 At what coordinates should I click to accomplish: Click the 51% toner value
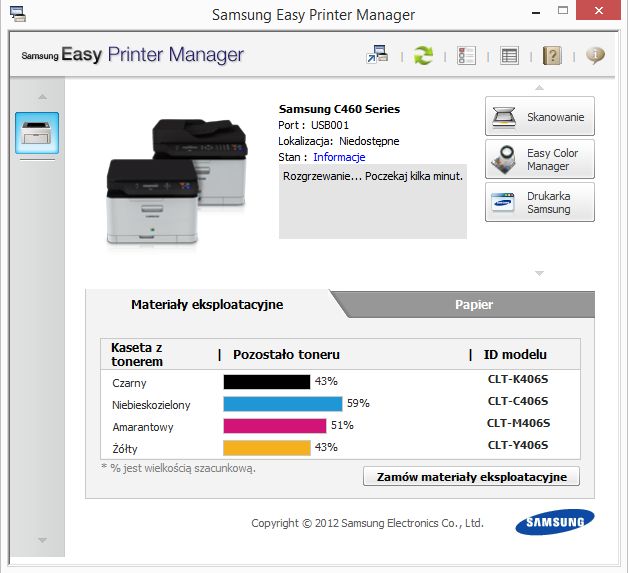[342, 425]
